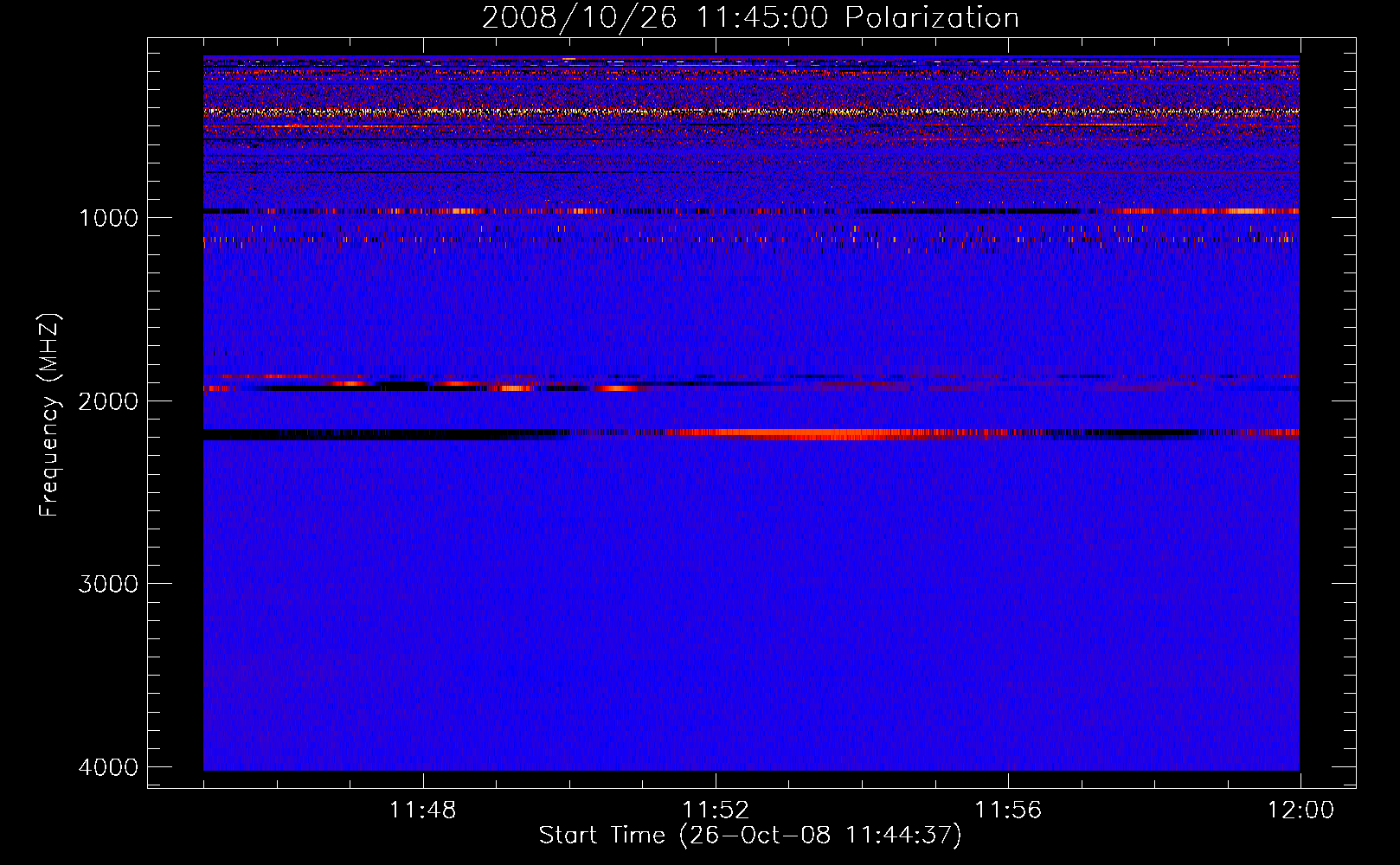This screenshot has width=1400, height=865.
Task: Click the plot title '2008/10/26 11:45:00 Polarization'
Action: (750, 17)
